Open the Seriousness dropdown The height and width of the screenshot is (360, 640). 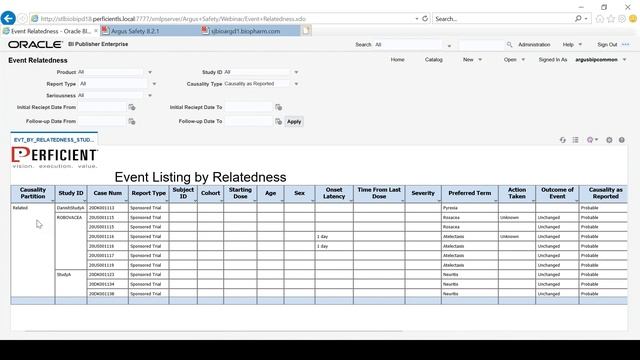[x=150, y=96]
